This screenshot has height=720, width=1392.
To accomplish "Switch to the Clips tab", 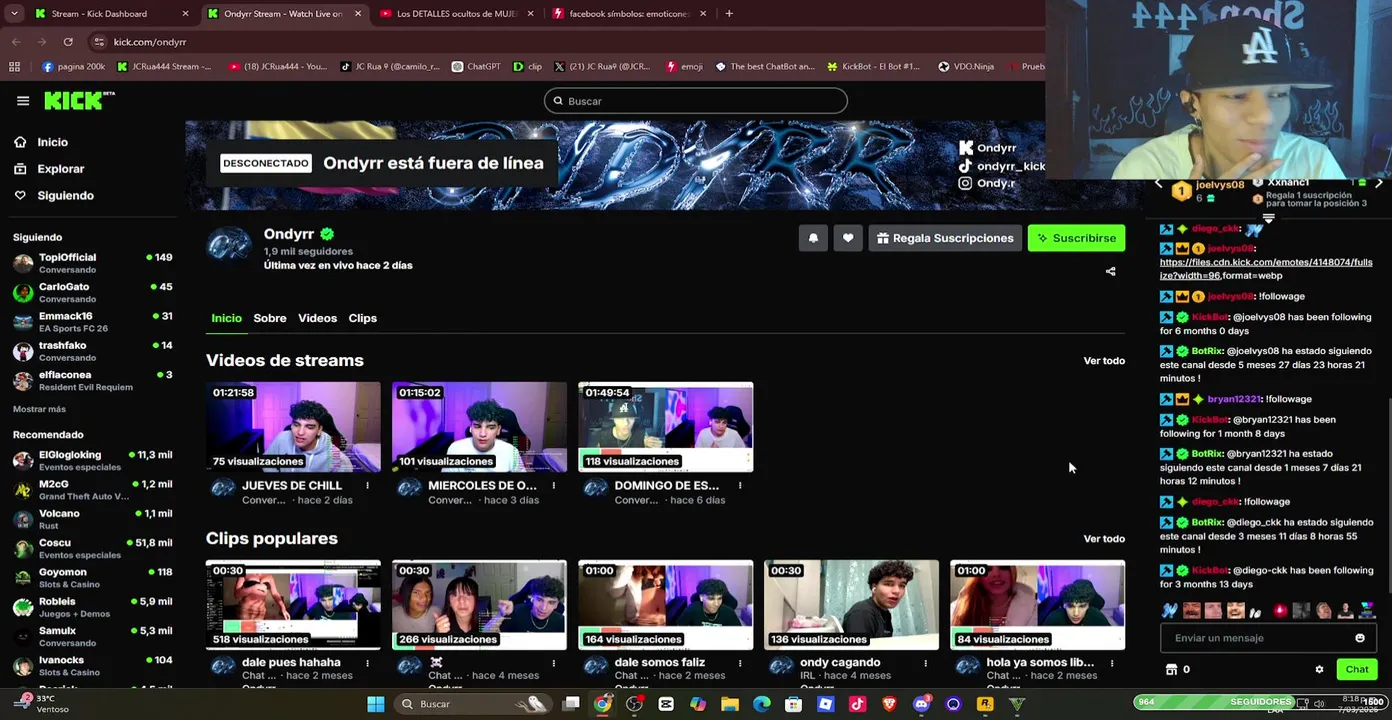I will [x=362, y=318].
